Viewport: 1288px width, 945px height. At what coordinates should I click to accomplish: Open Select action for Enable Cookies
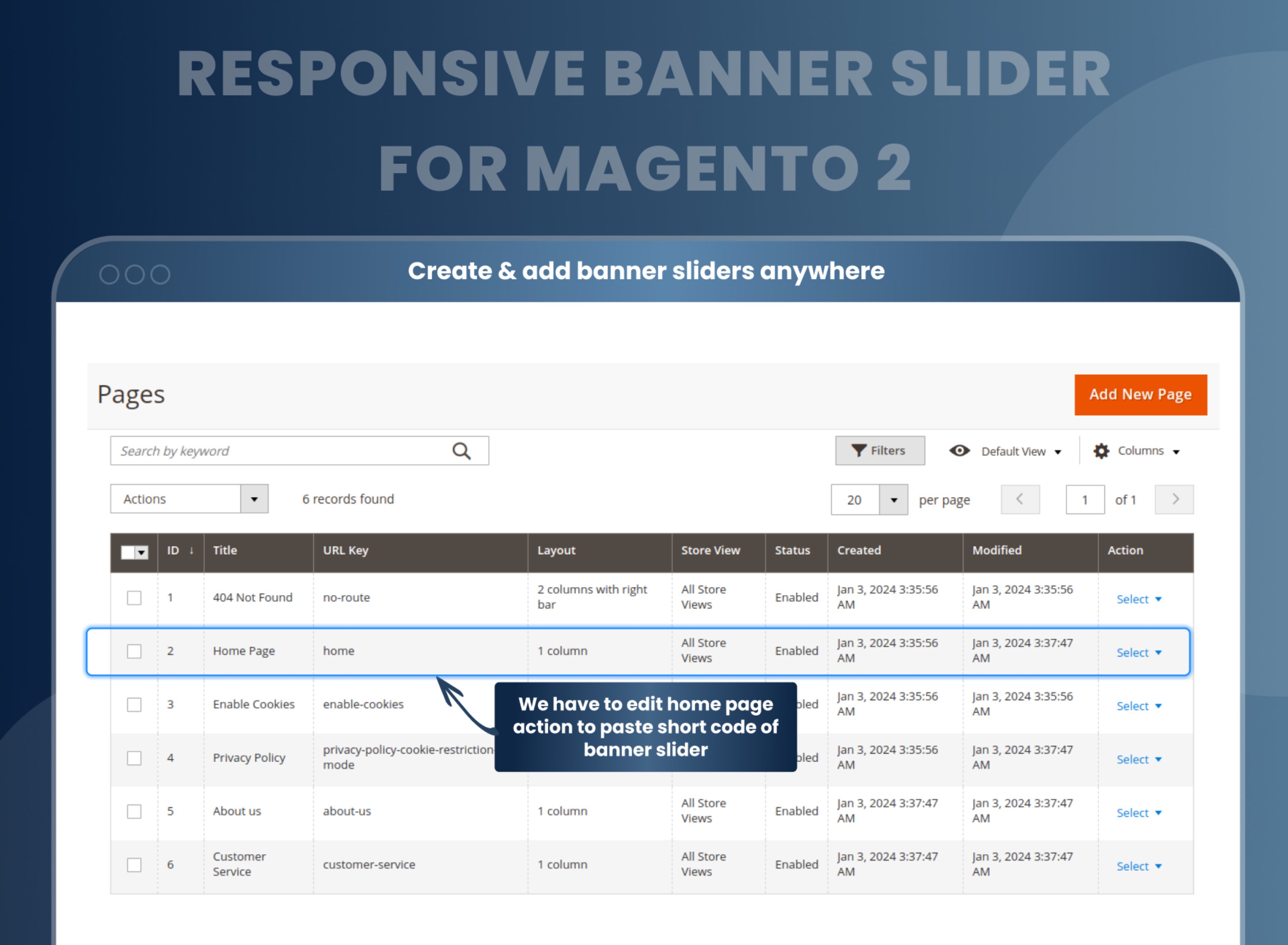1139,706
